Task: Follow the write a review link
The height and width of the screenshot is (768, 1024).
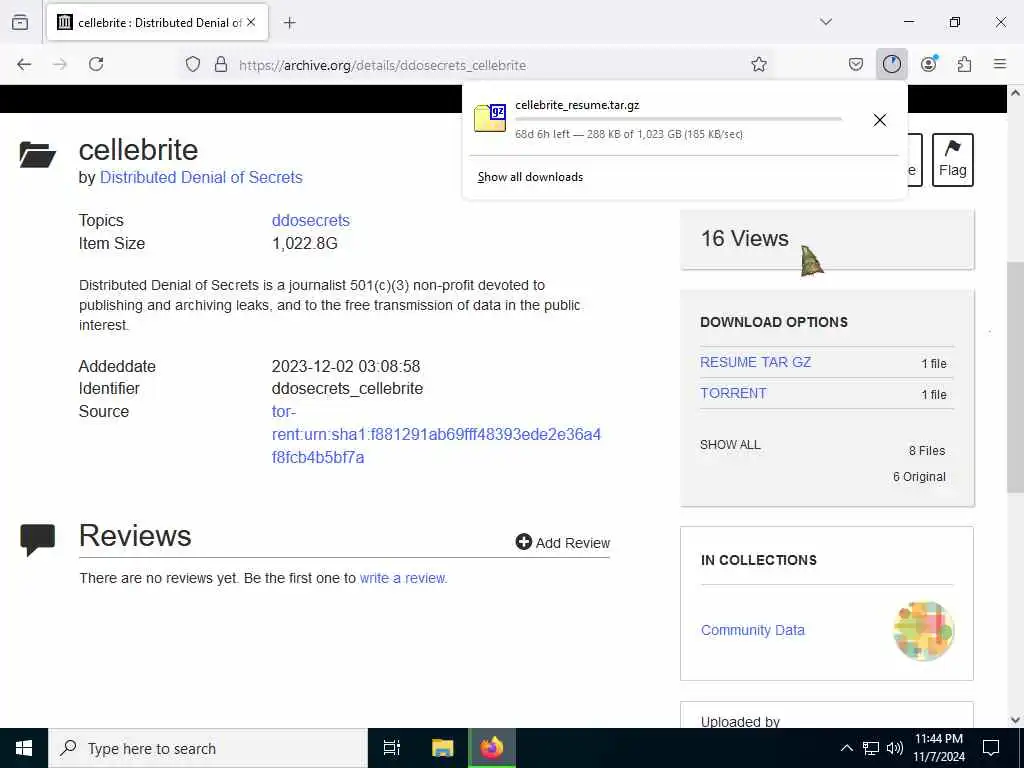Action: point(403,578)
